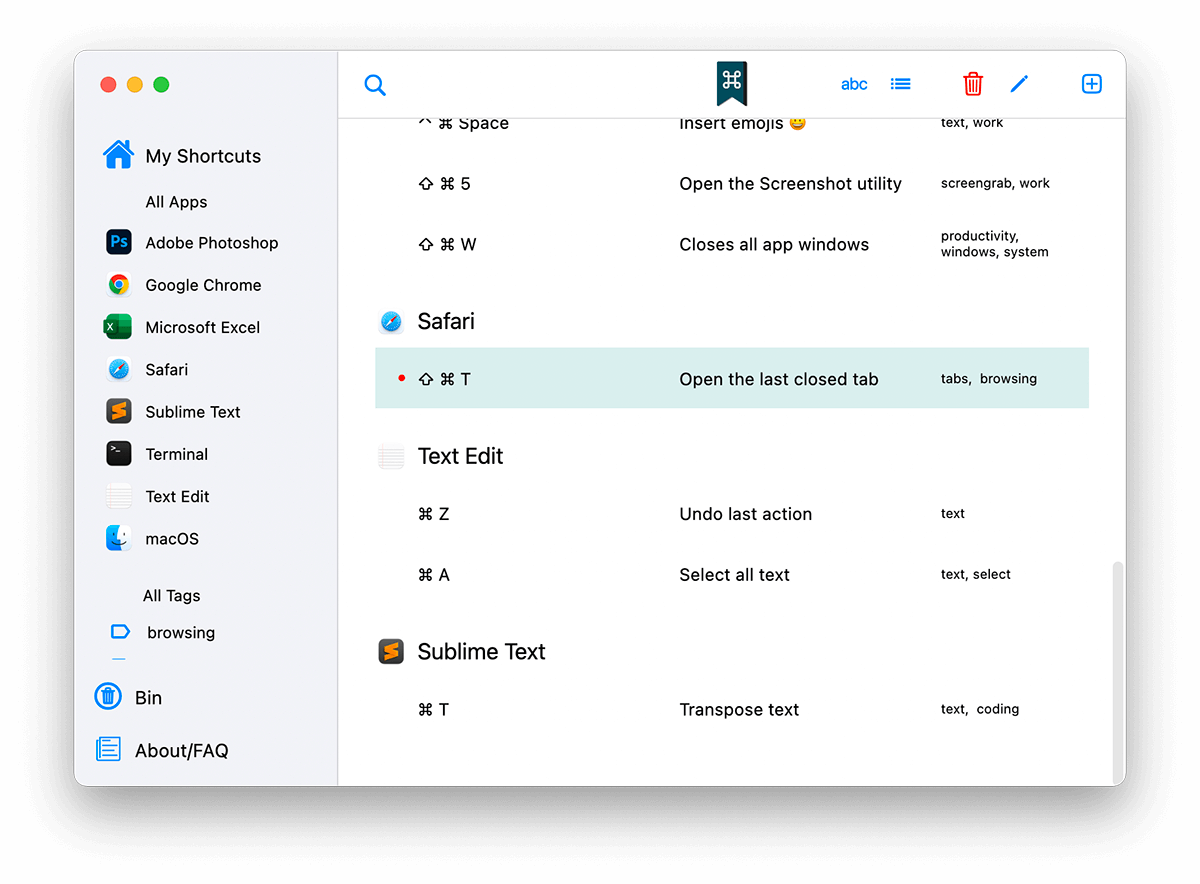Click the Microsoft Excel sidebar icon
1200x884 pixels.
point(119,327)
